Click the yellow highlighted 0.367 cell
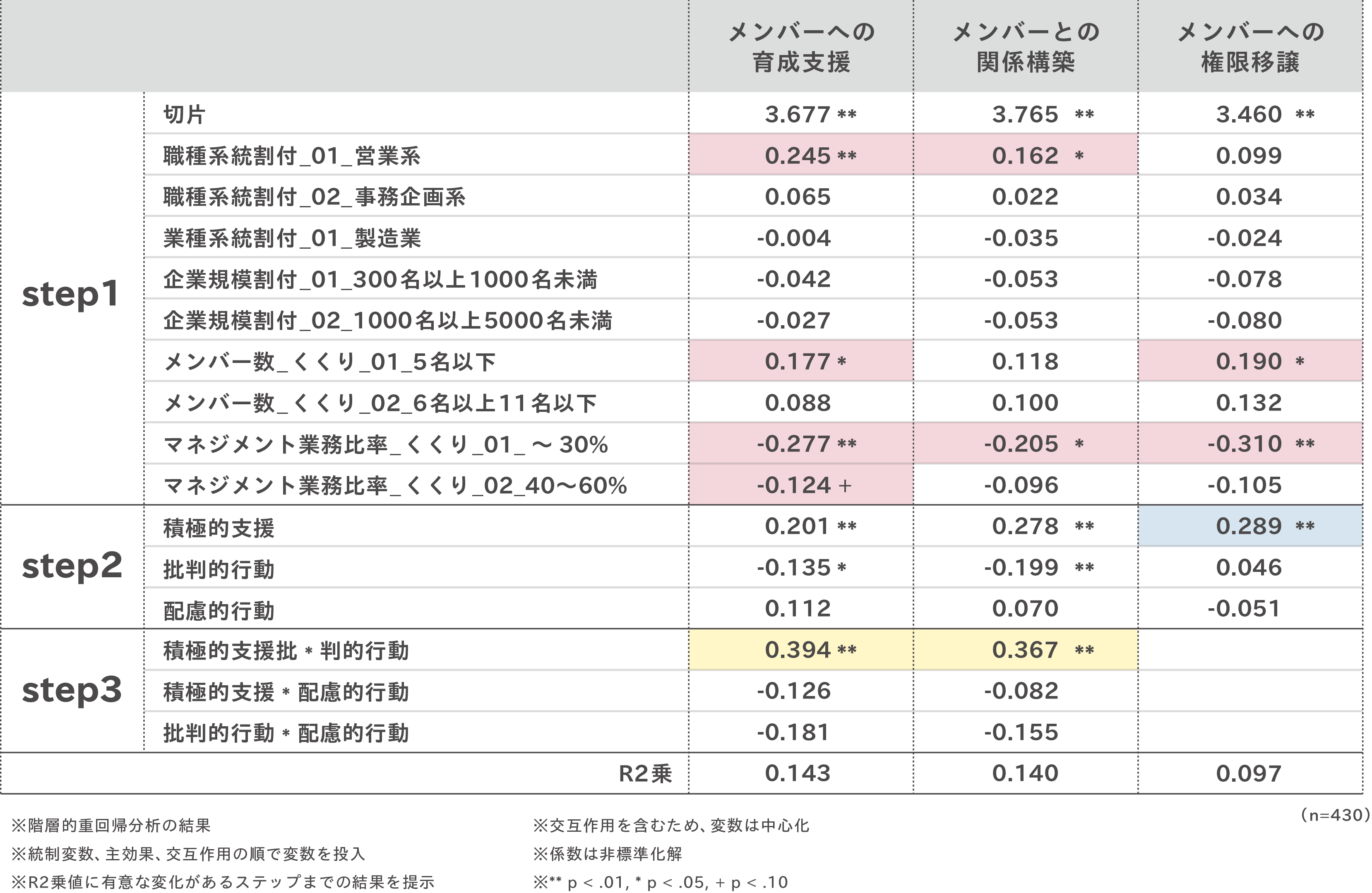This screenshot has height=893, width=1372. [x=1025, y=650]
